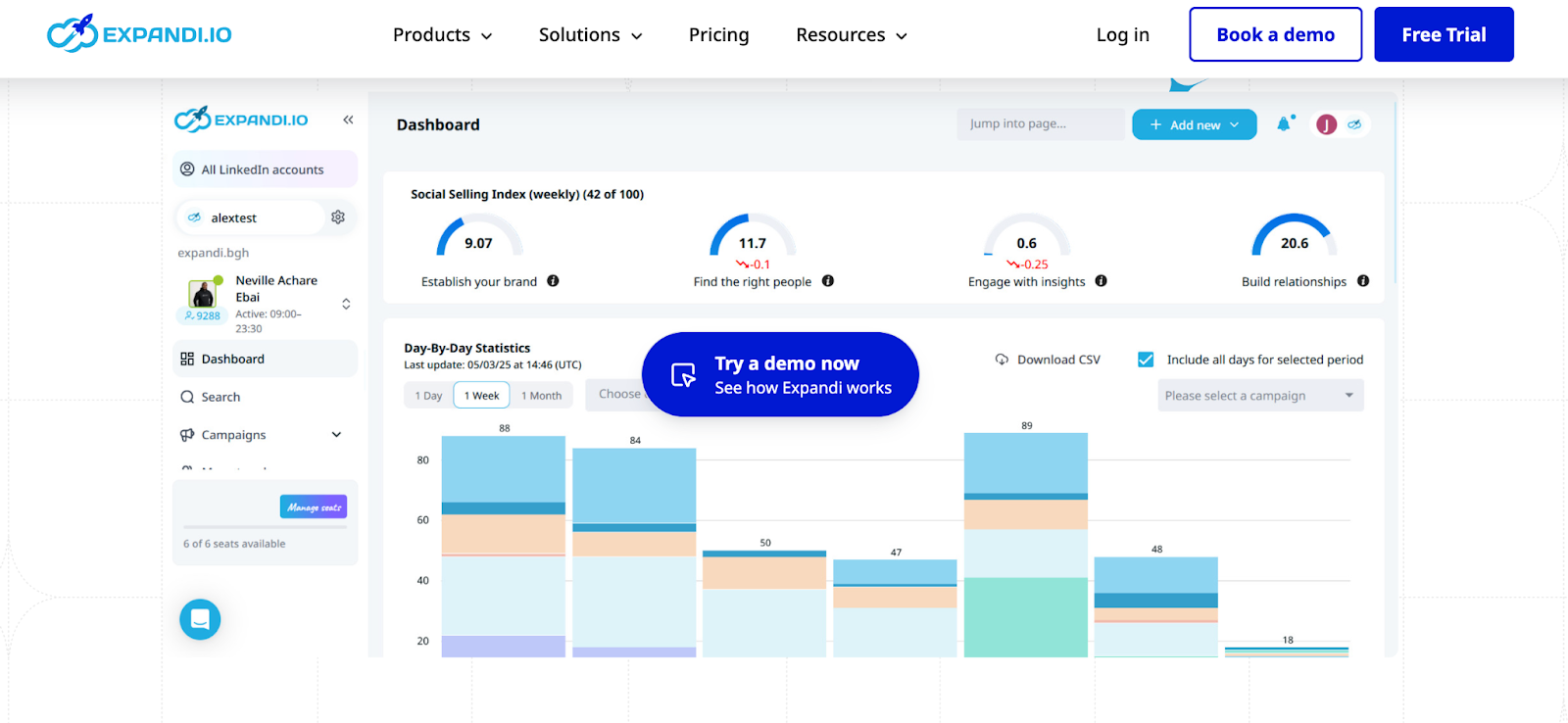Click the 9.07 brand gauge

[x=478, y=236]
